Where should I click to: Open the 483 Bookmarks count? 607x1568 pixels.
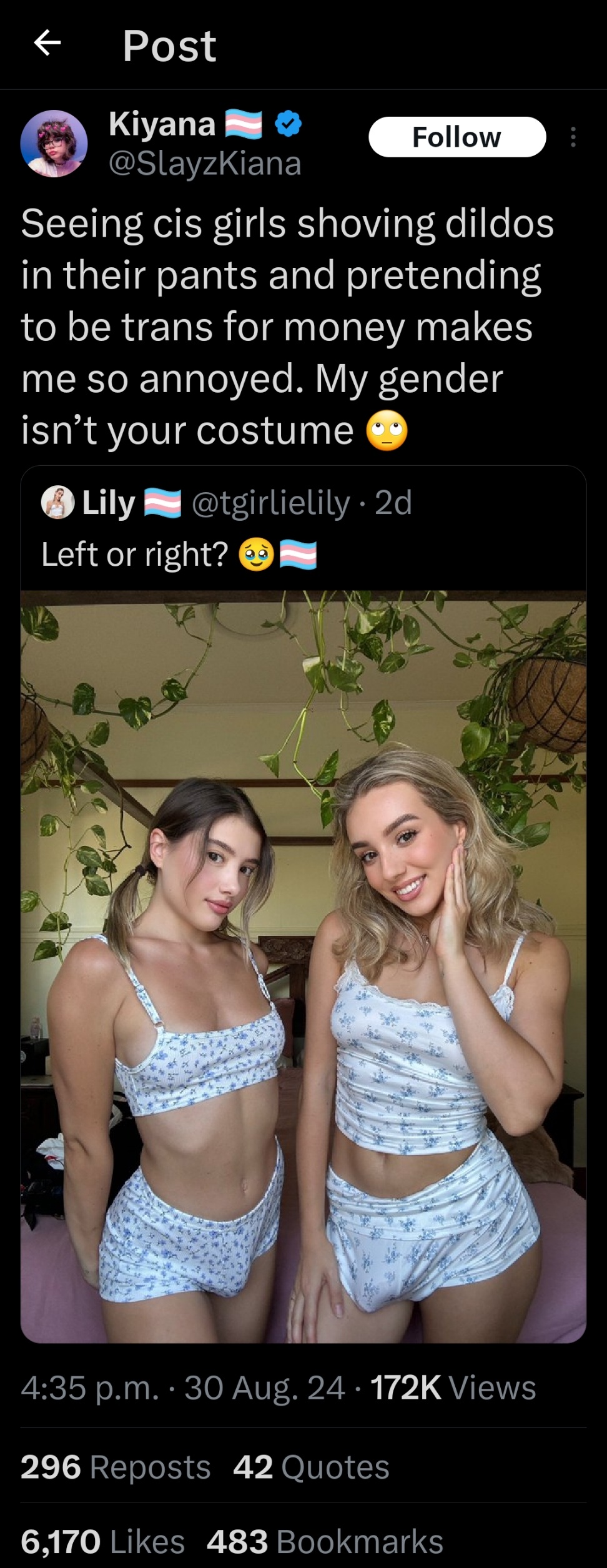tap(325, 1541)
